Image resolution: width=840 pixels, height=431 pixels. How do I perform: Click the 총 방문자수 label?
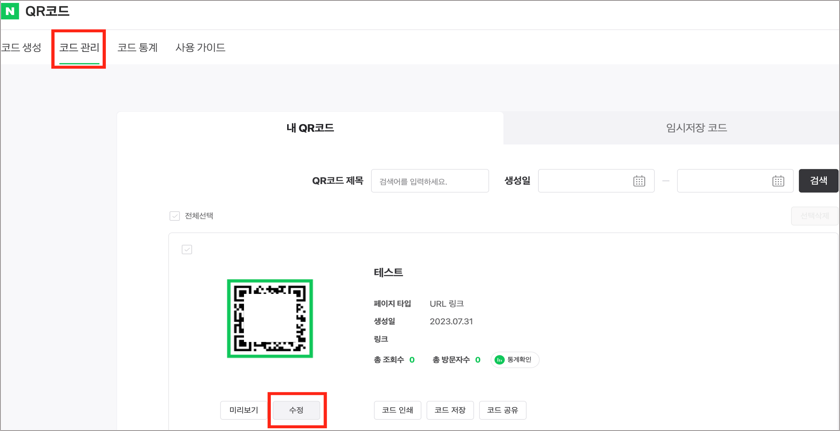coord(451,360)
